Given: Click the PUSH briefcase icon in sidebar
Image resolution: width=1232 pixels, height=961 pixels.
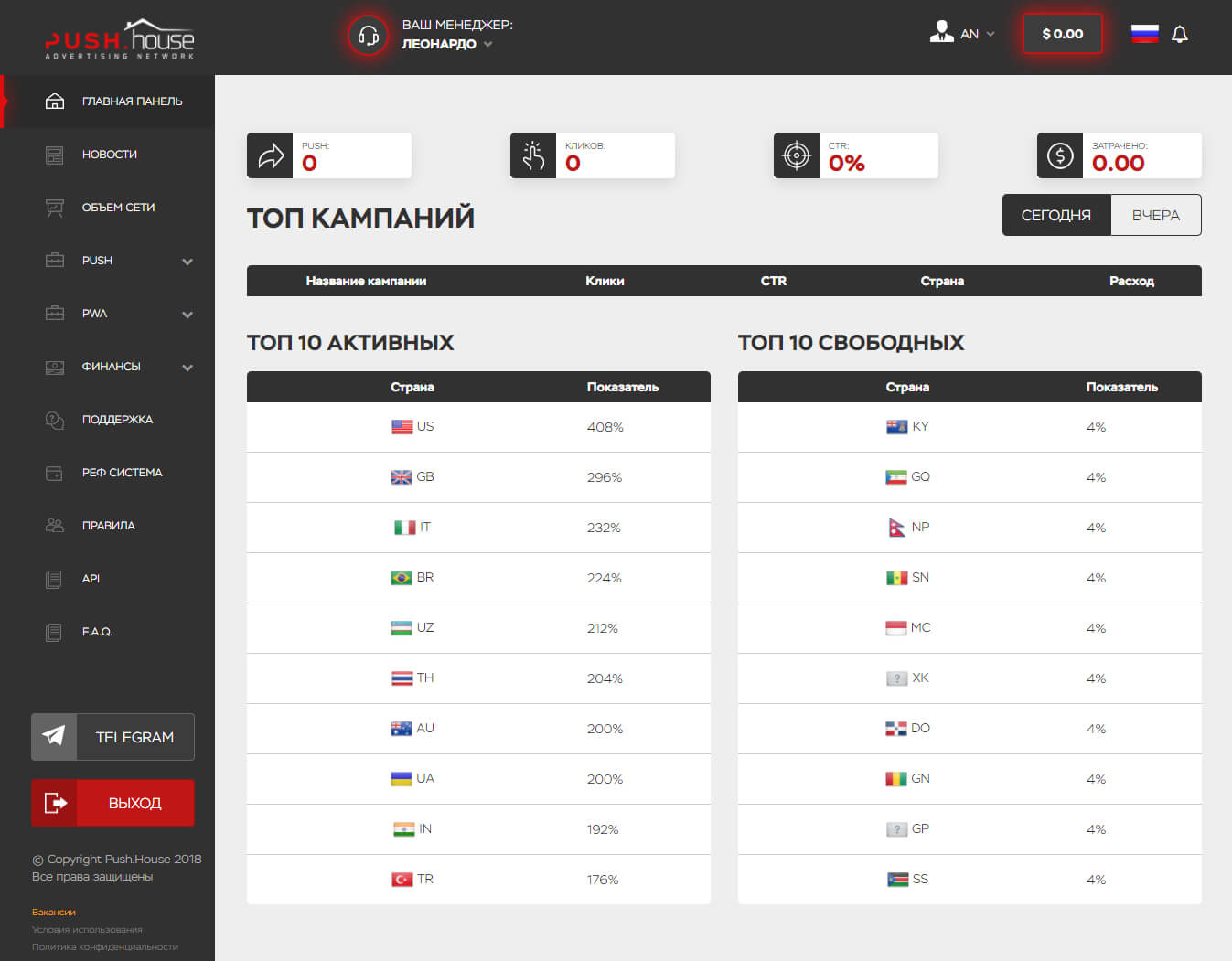Looking at the screenshot, I should coord(55,261).
